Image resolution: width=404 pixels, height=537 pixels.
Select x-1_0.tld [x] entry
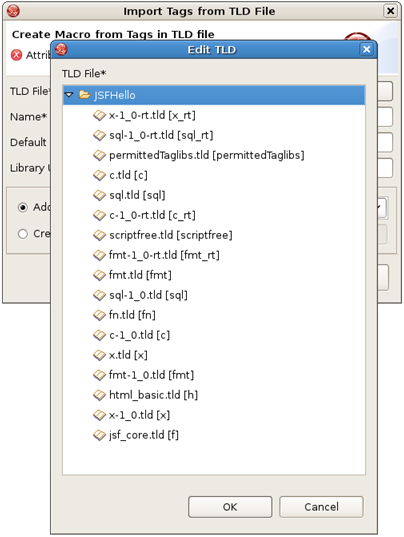[139, 415]
